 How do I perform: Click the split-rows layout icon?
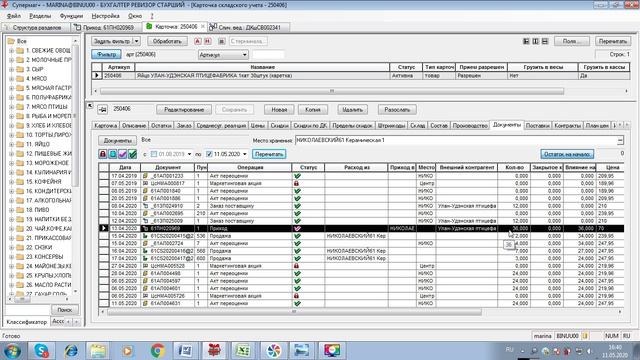coord(545,41)
